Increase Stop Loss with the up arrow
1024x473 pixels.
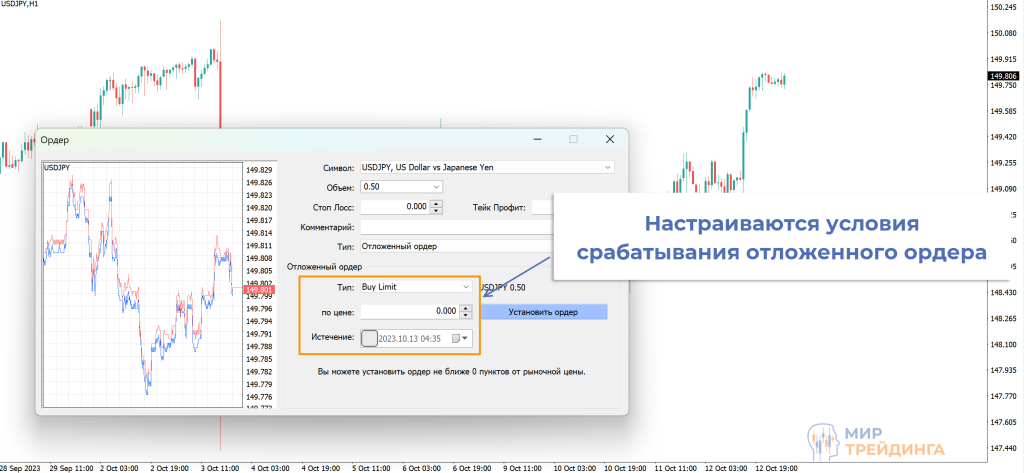[x=436, y=204]
